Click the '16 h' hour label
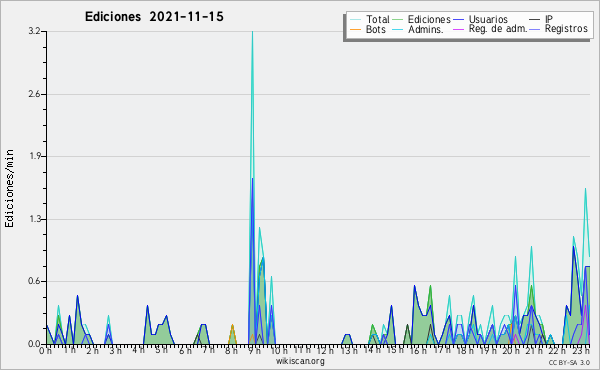This screenshot has width=600, height=370. tap(418, 350)
